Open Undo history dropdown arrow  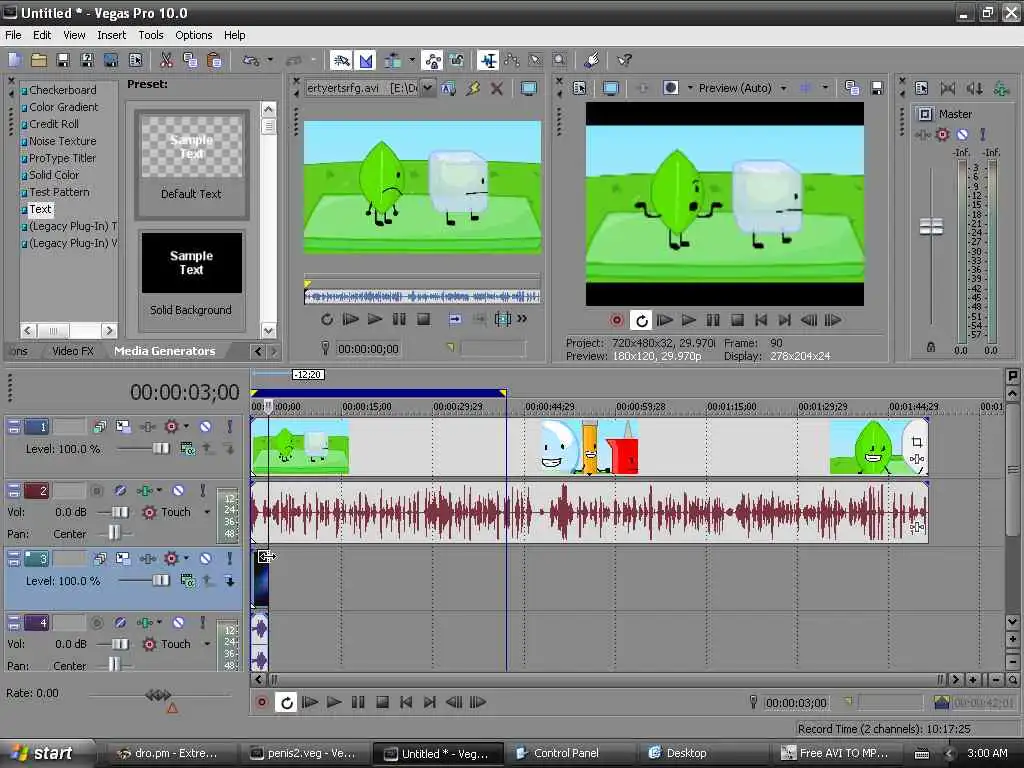[269, 61]
